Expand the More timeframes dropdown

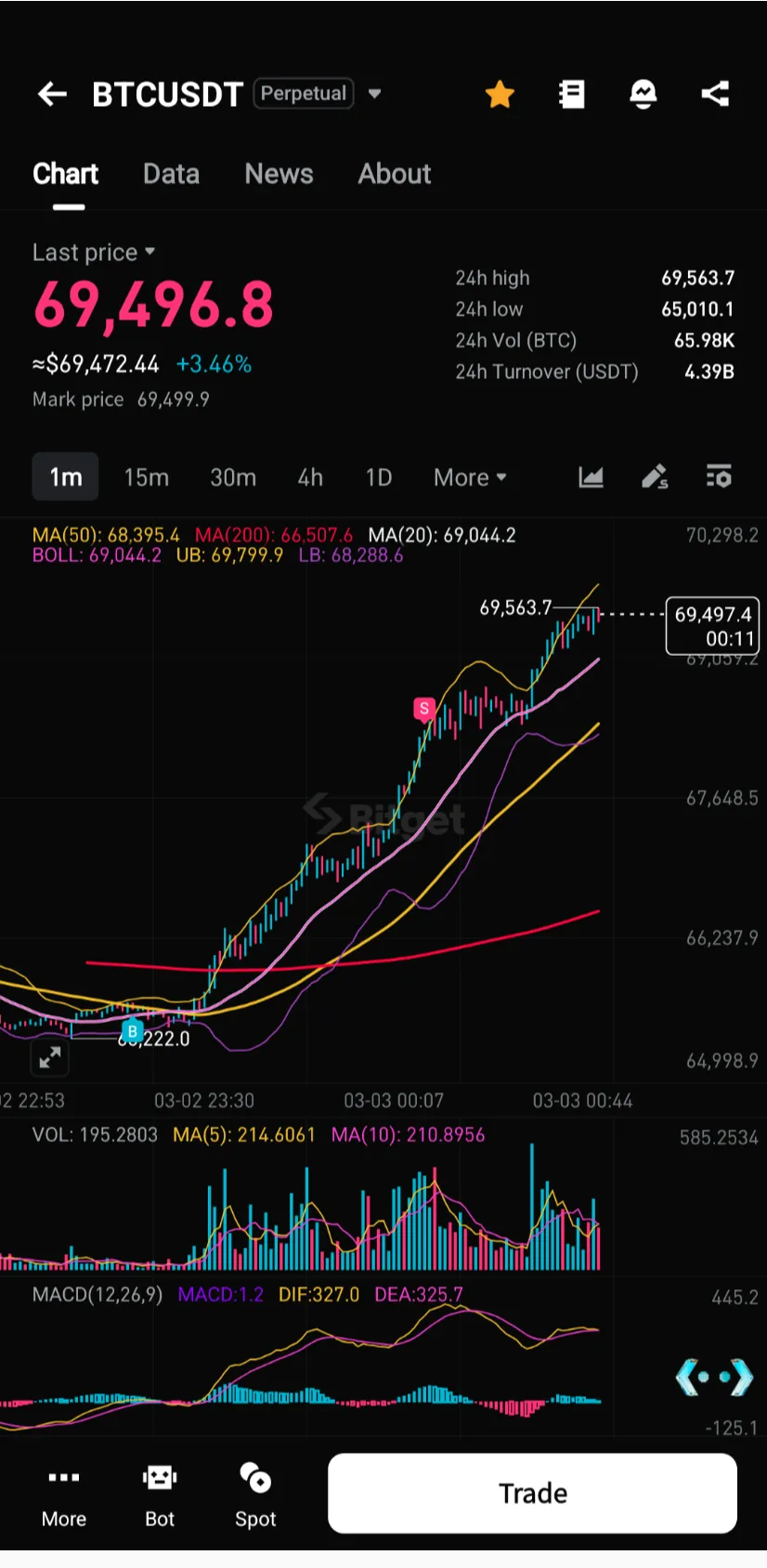470,477
